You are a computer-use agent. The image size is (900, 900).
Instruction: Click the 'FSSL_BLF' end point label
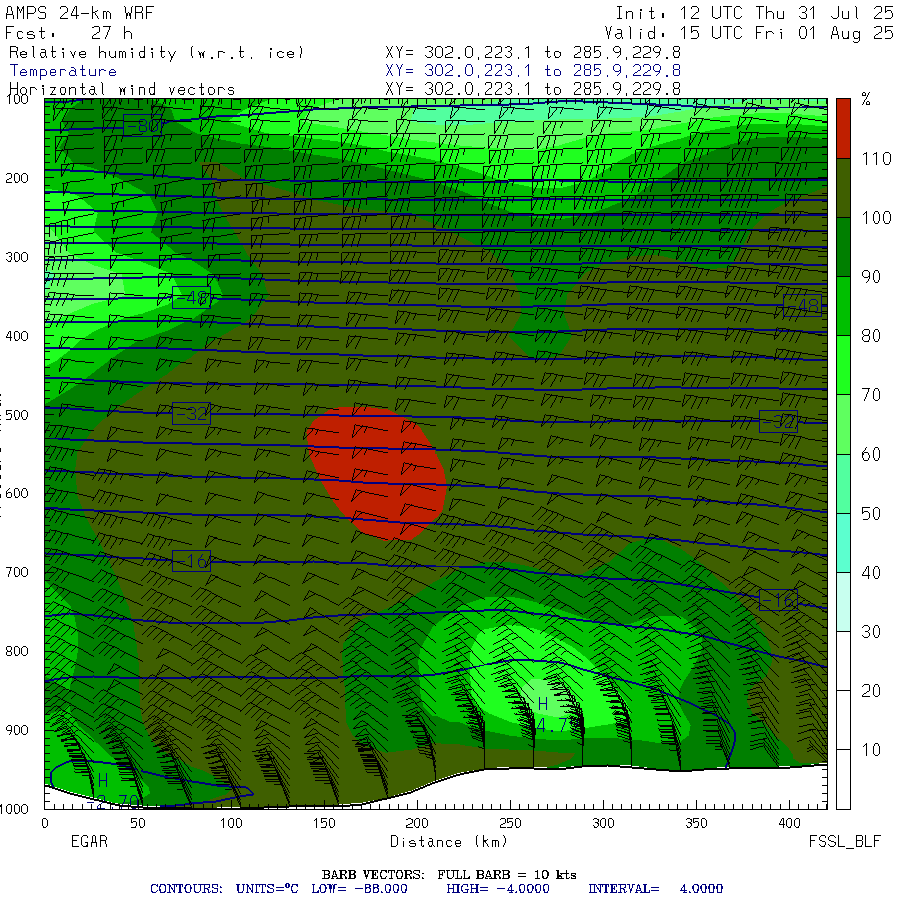click(x=844, y=841)
